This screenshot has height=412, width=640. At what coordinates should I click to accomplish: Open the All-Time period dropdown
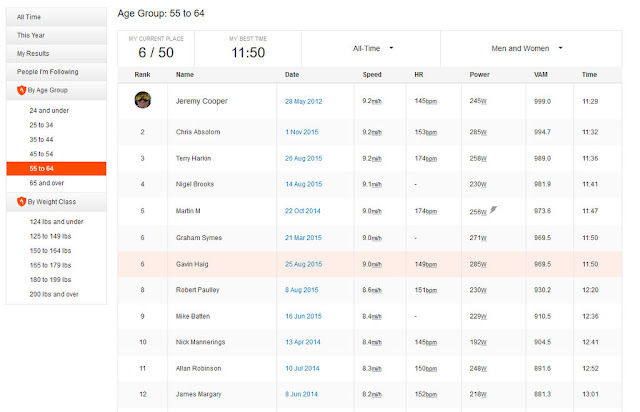374,47
